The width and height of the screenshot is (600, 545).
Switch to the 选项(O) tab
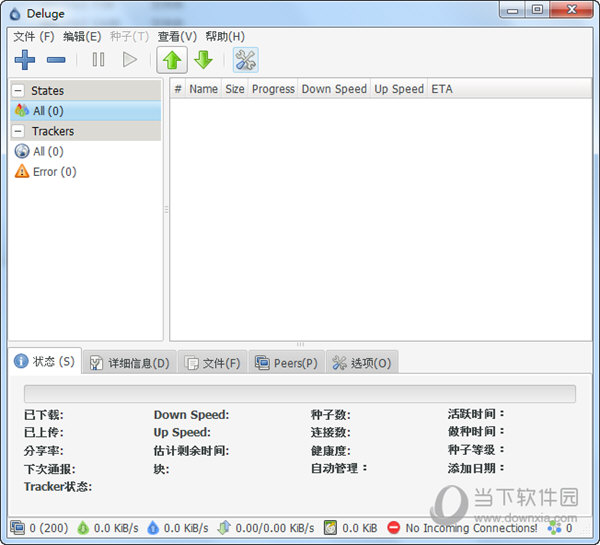(x=362, y=362)
